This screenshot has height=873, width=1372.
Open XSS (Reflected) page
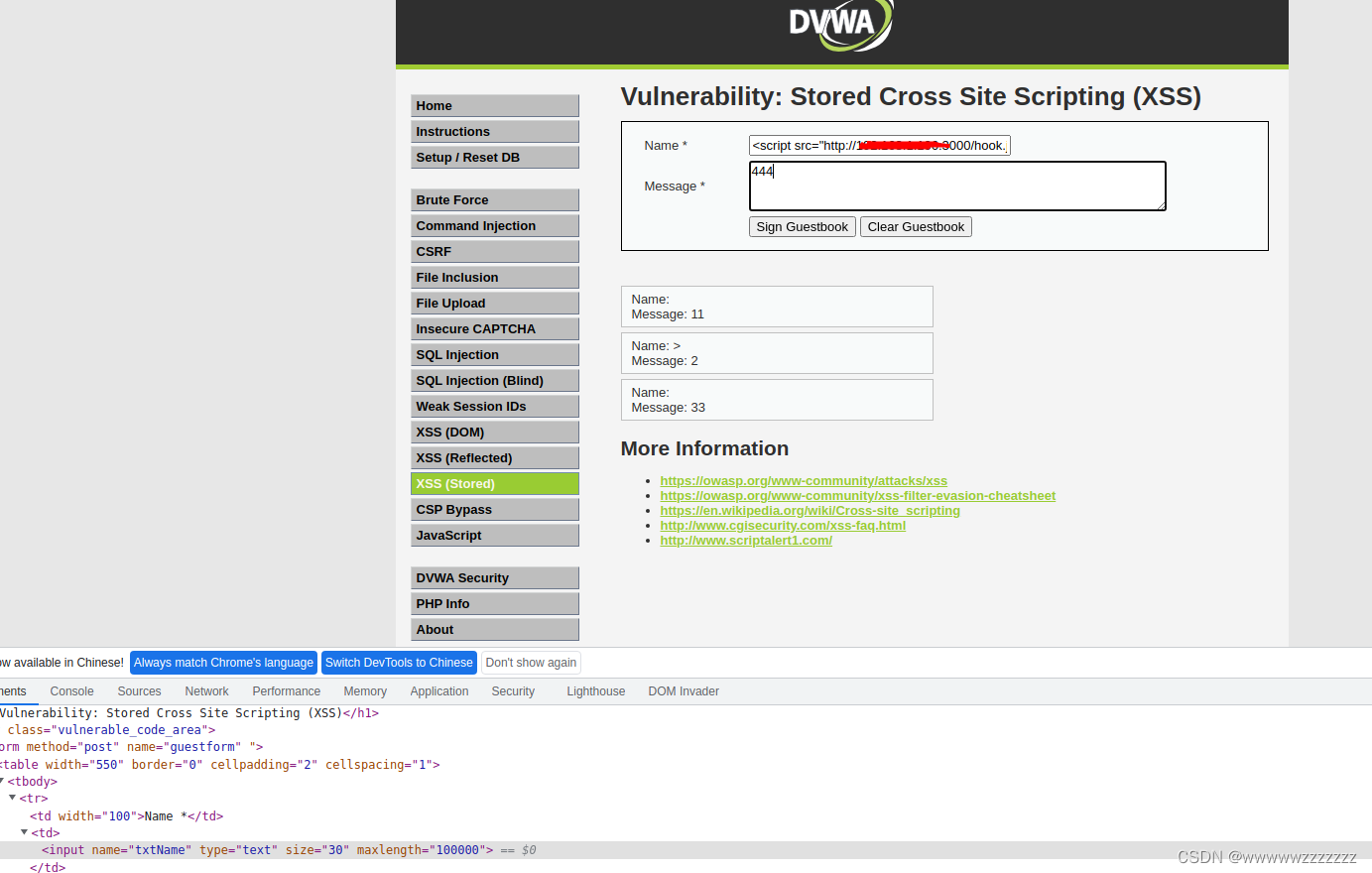[495, 458]
